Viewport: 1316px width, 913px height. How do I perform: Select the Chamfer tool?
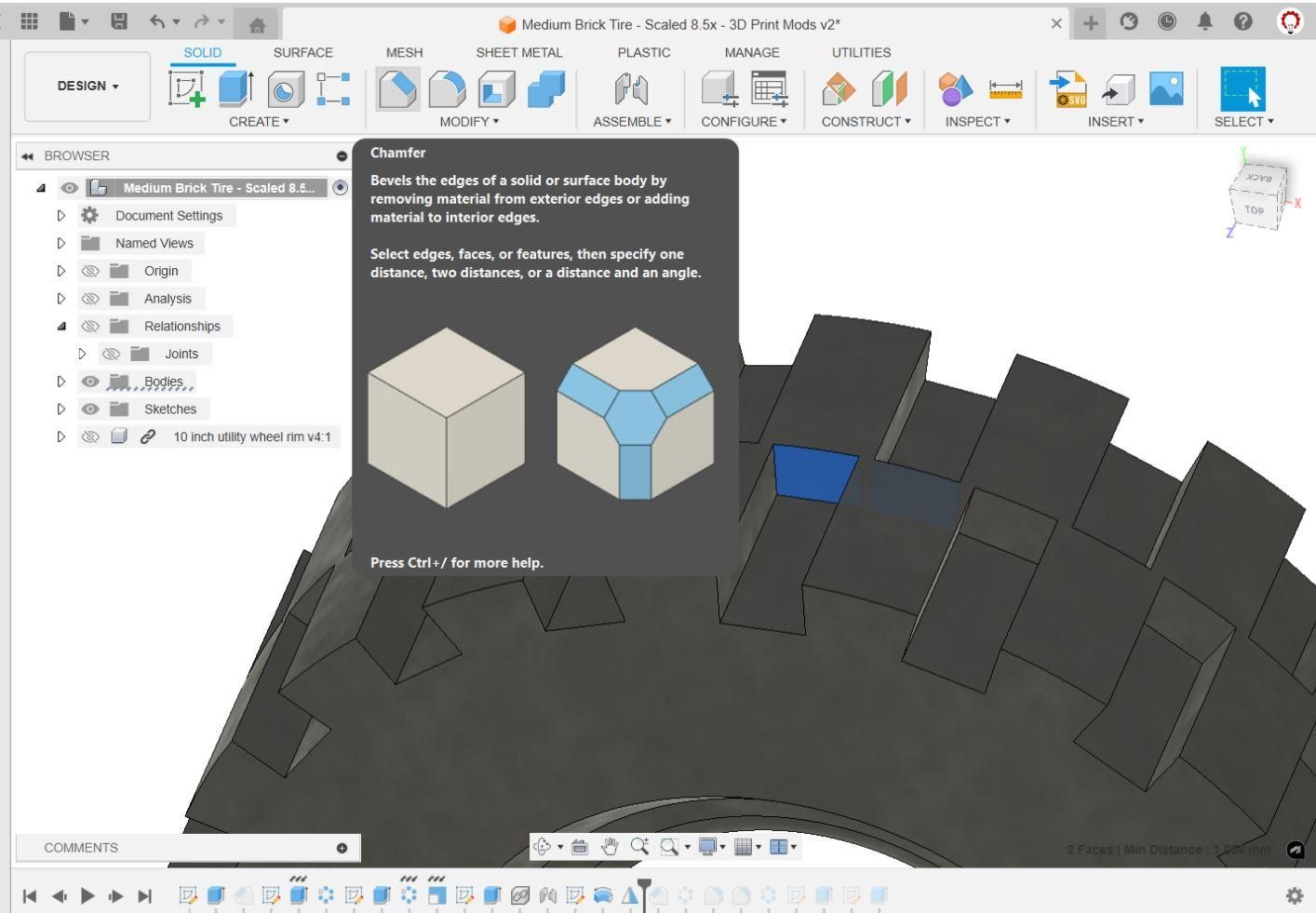[x=397, y=89]
